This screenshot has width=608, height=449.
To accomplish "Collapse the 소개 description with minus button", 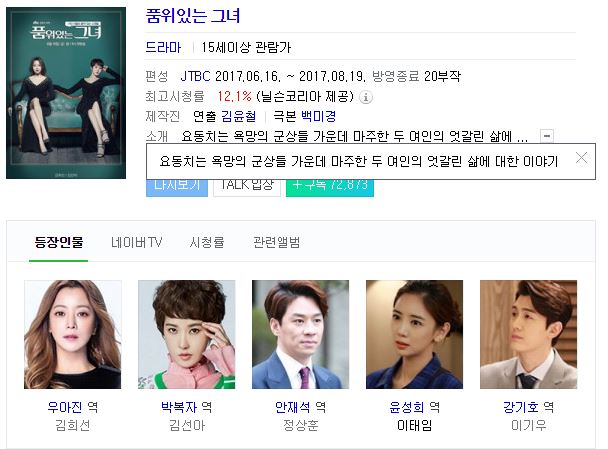I will pos(547,136).
